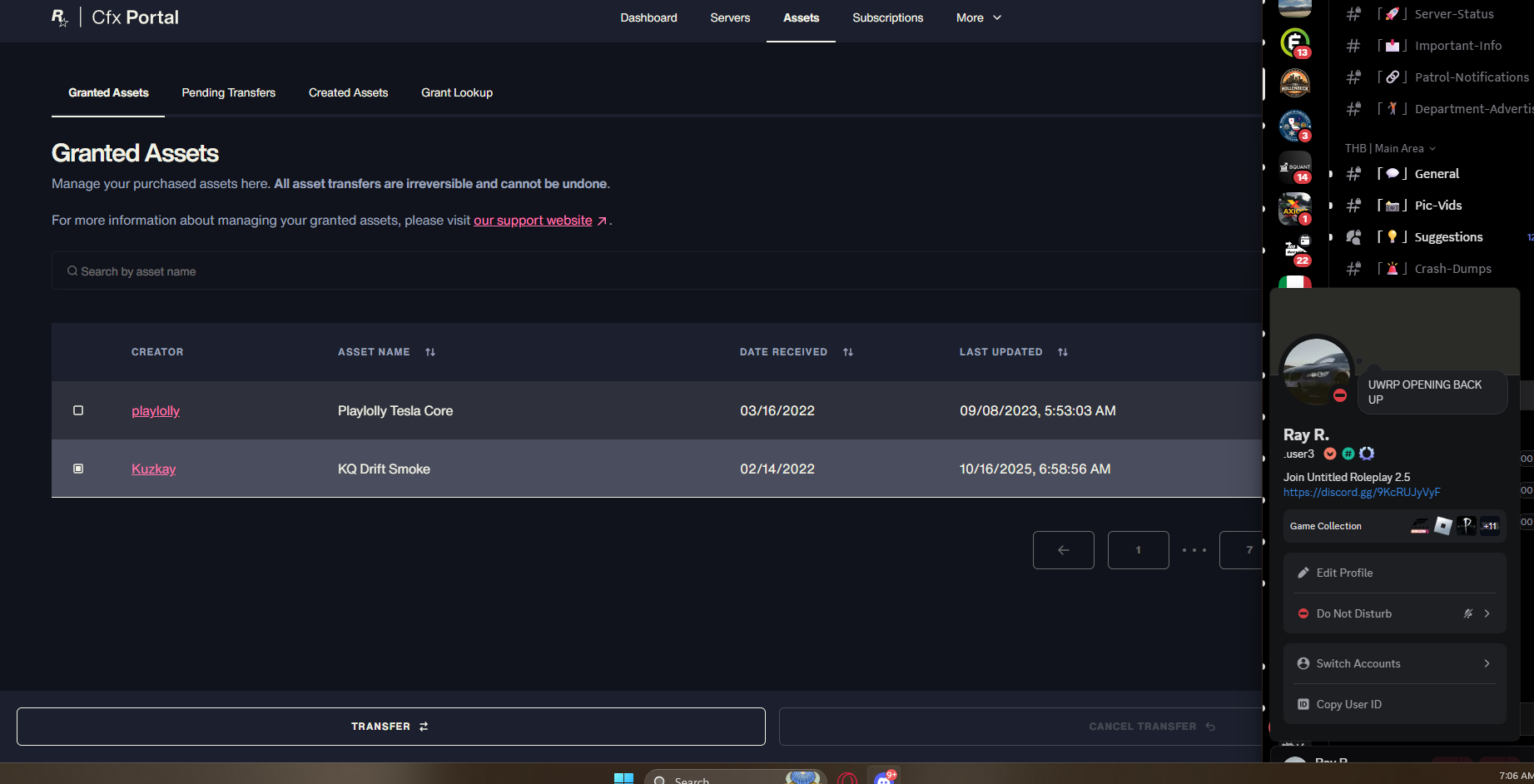This screenshot has width=1534, height=784.
Task: Click the purple ring badge on profile
Action: pos(1367,454)
